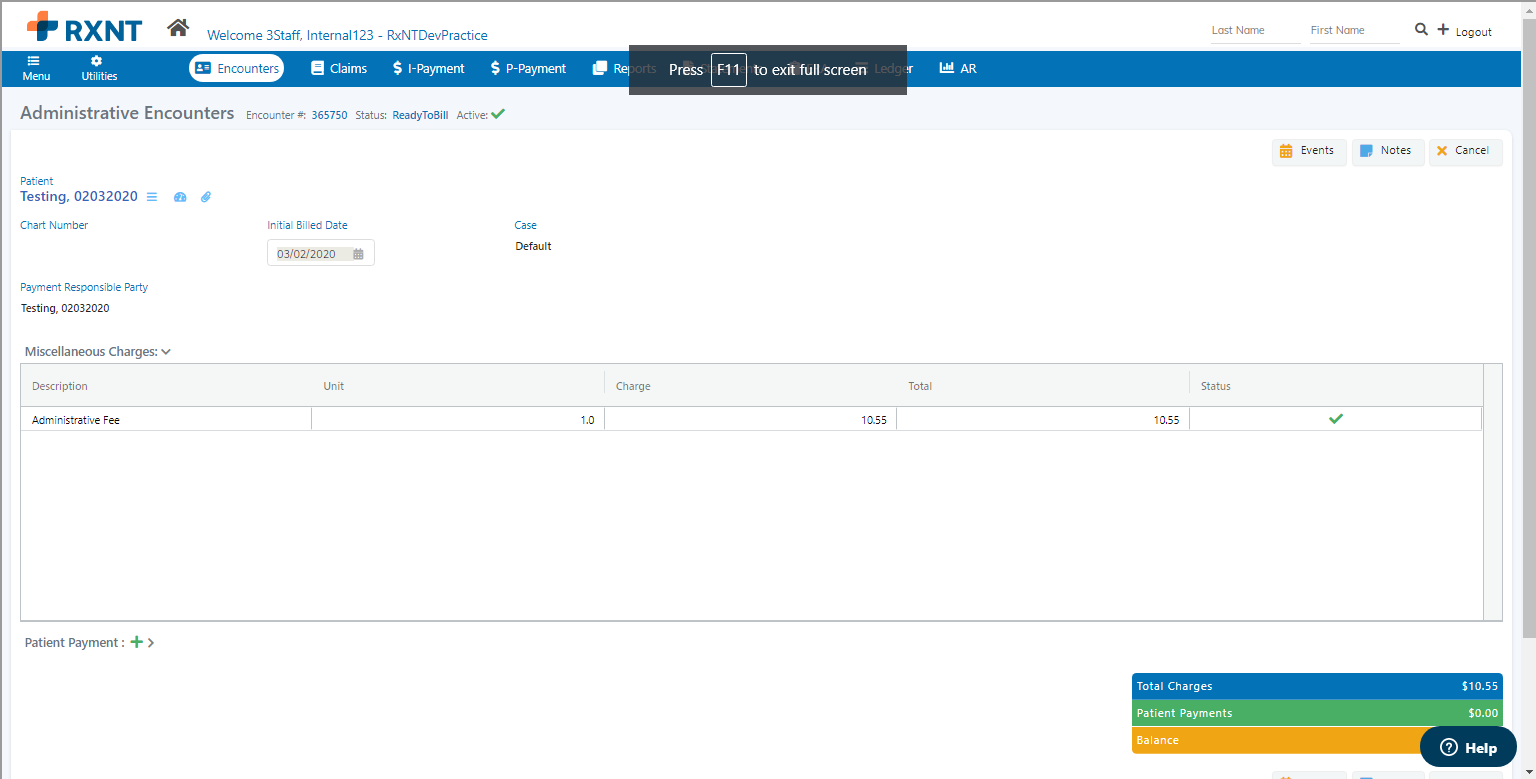Viewport: 1536px width, 779px height.
Task: Open calendar picker for Initial Billed Date
Action: tap(358, 254)
